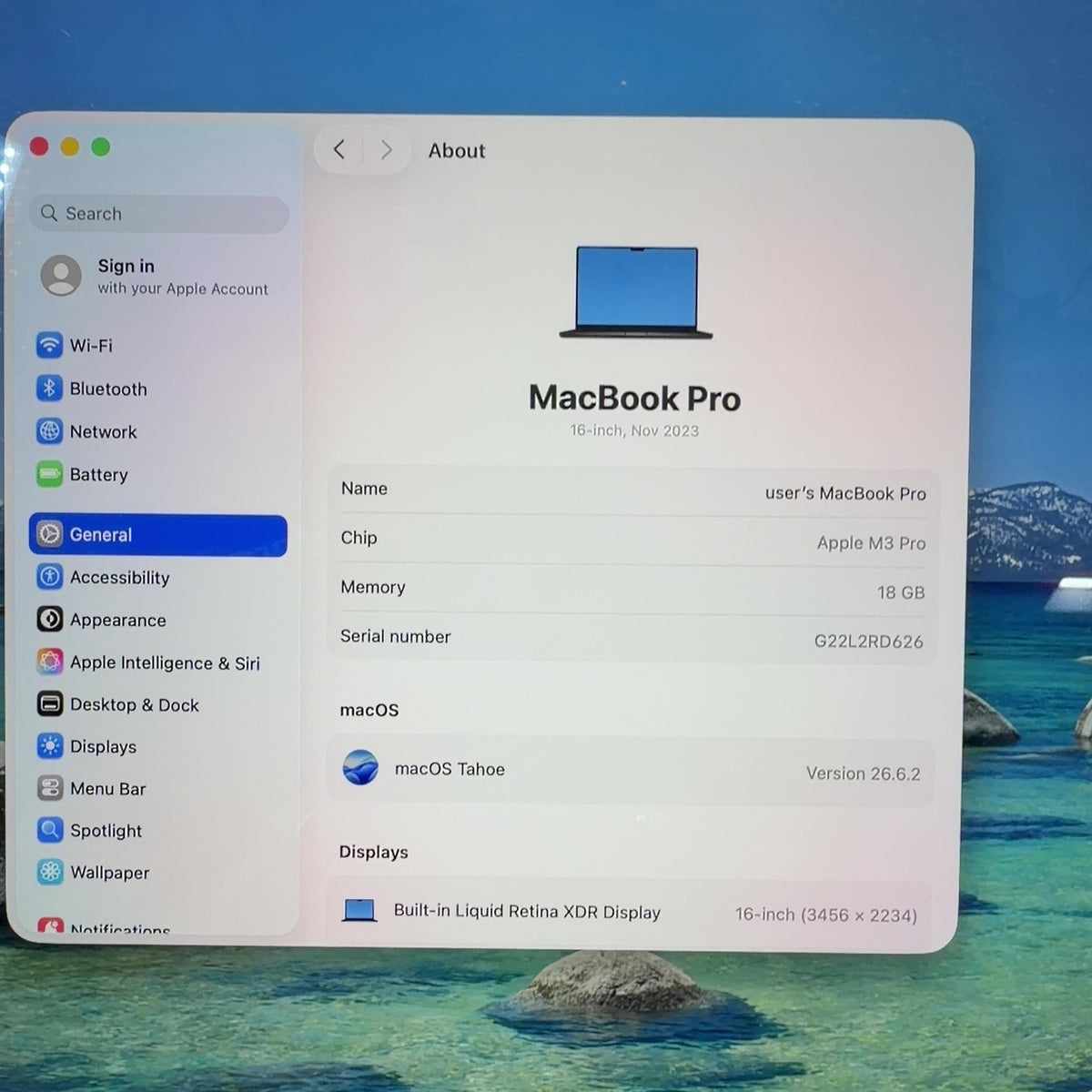
Task: Click the Menu Bar icon in sidebar
Action: 49,788
